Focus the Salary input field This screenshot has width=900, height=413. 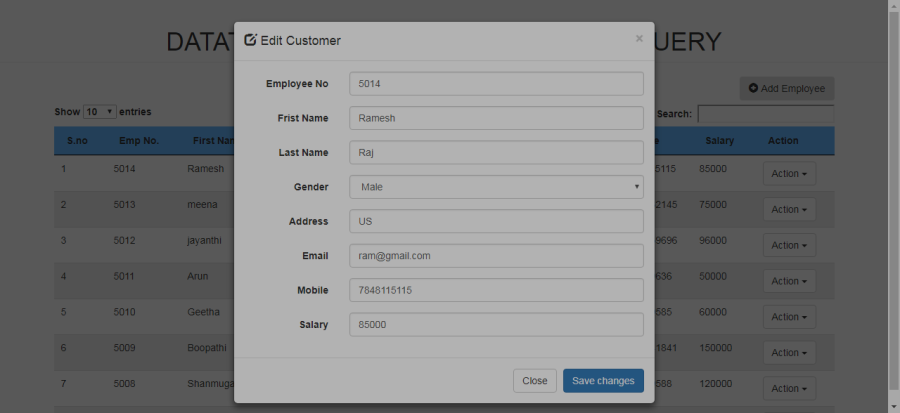click(496, 325)
